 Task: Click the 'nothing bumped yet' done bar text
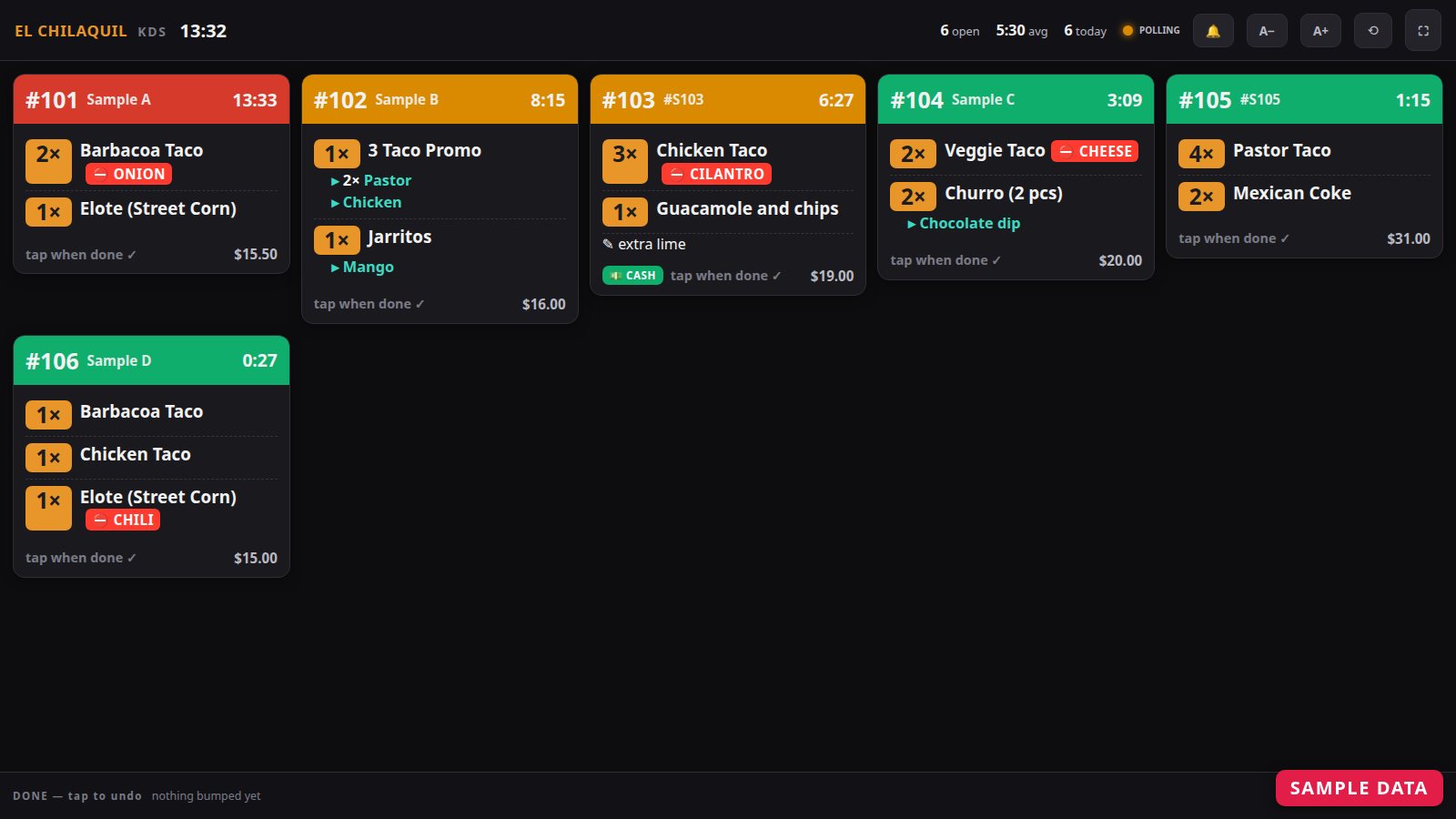pos(206,796)
